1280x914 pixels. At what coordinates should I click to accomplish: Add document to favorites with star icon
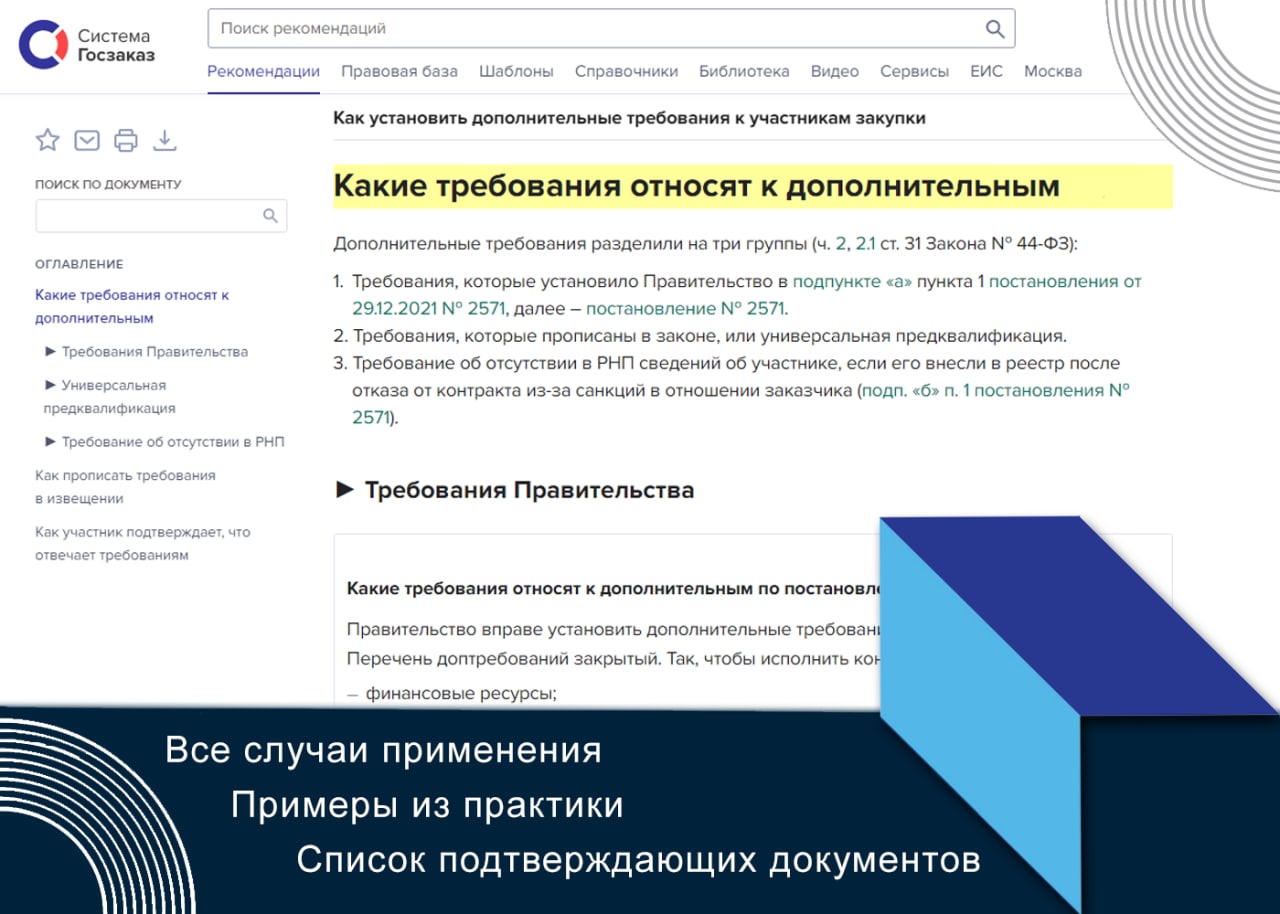tap(48, 140)
